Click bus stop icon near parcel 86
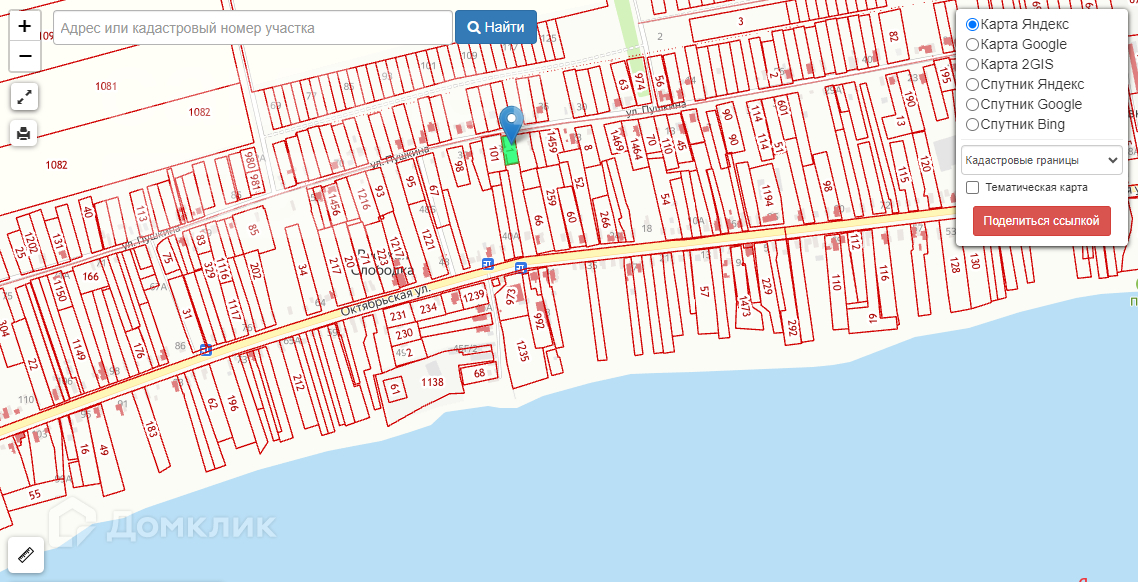Viewport: 1140px width, 582px height. click(x=206, y=349)
